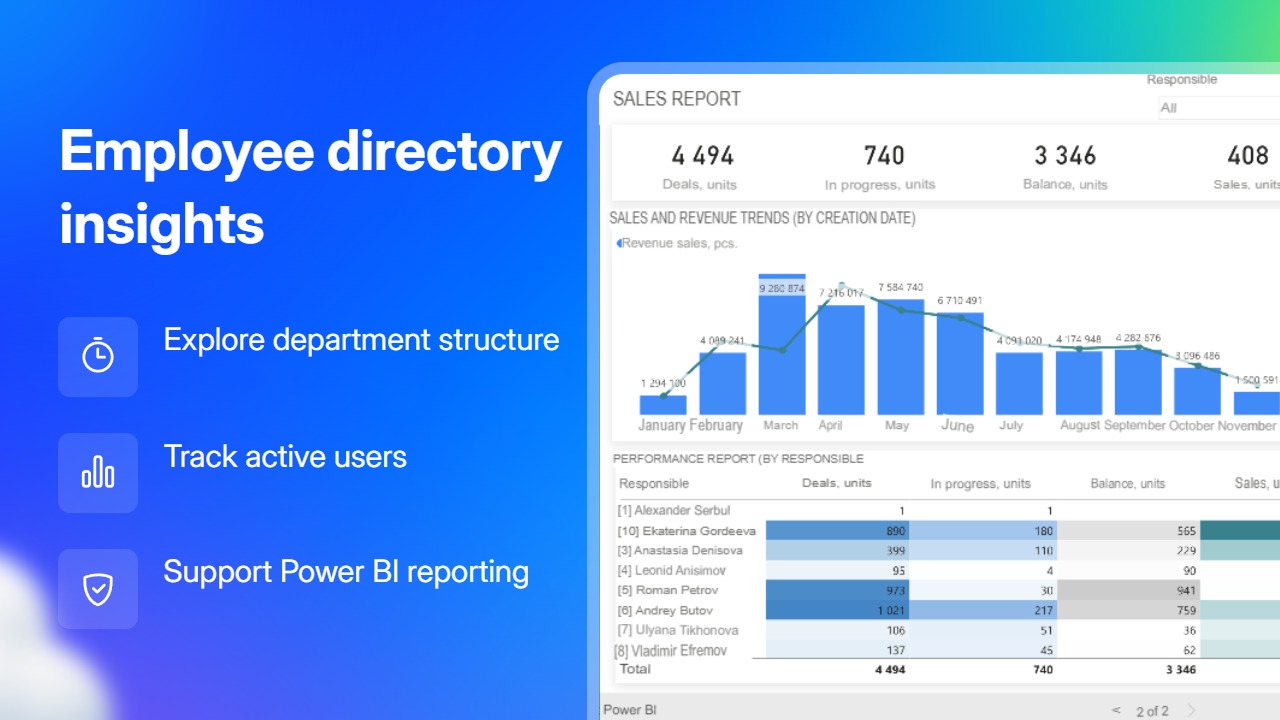Image resolution: width=1280 pixels, height=720 pixels.
Task: Select the Anastasia Denisova table row name
Action: click(680, 551)
